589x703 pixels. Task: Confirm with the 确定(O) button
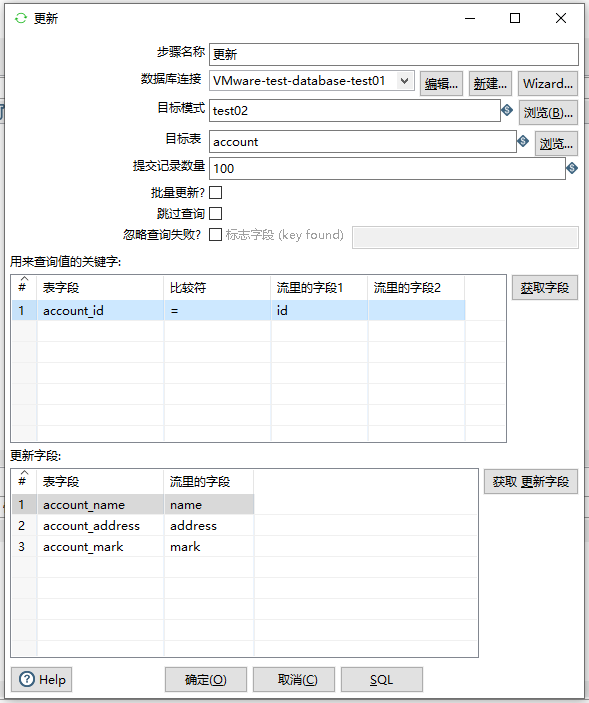206,680
